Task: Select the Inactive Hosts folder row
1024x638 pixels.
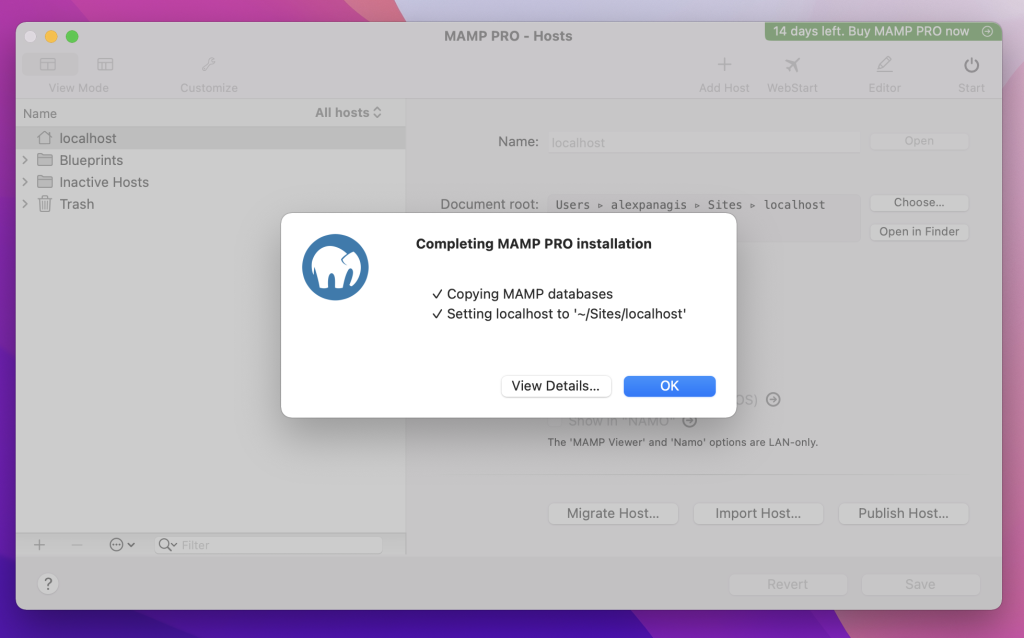Action: 211,182
